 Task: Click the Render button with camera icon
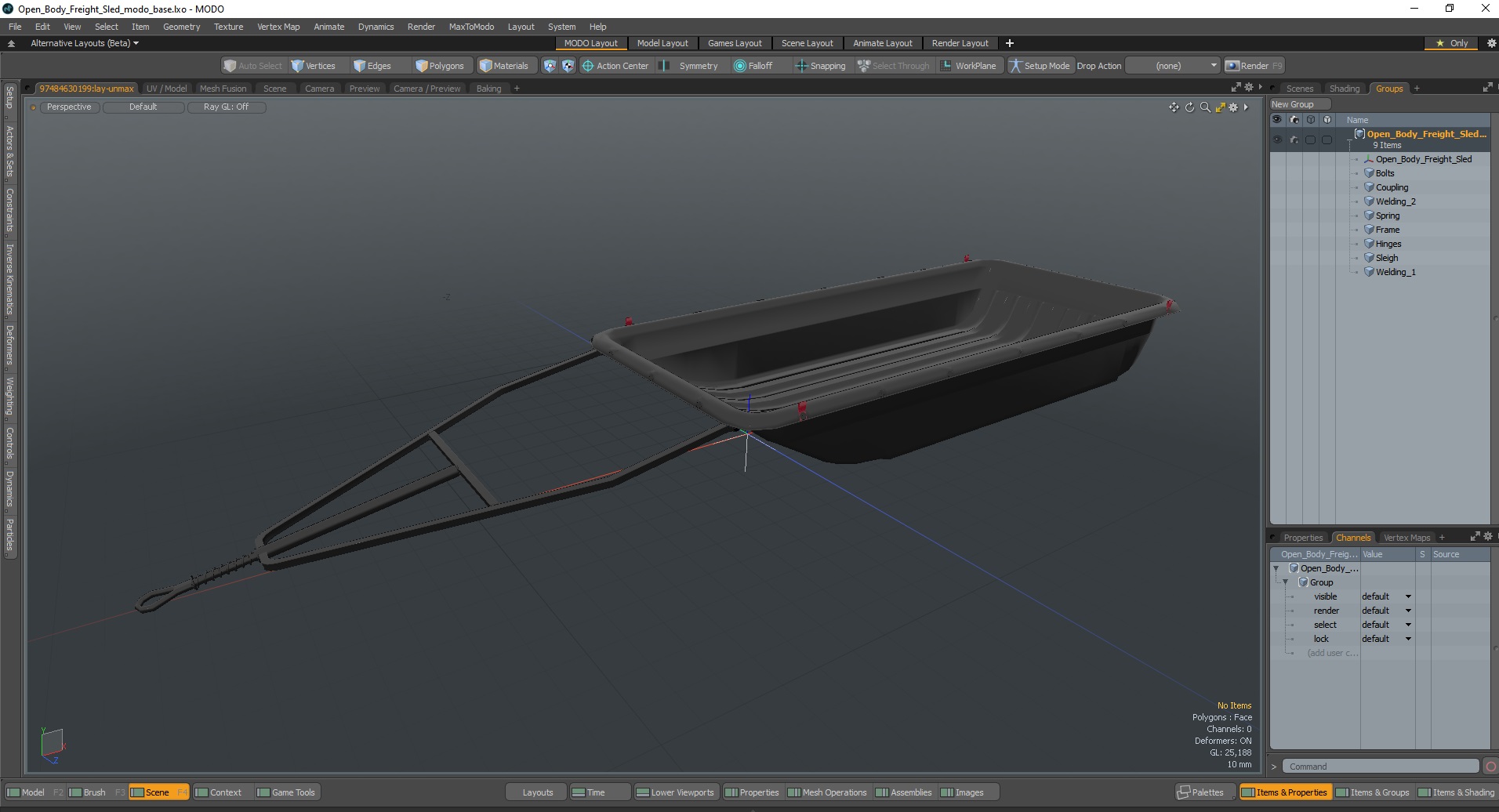click(1254, 66)
